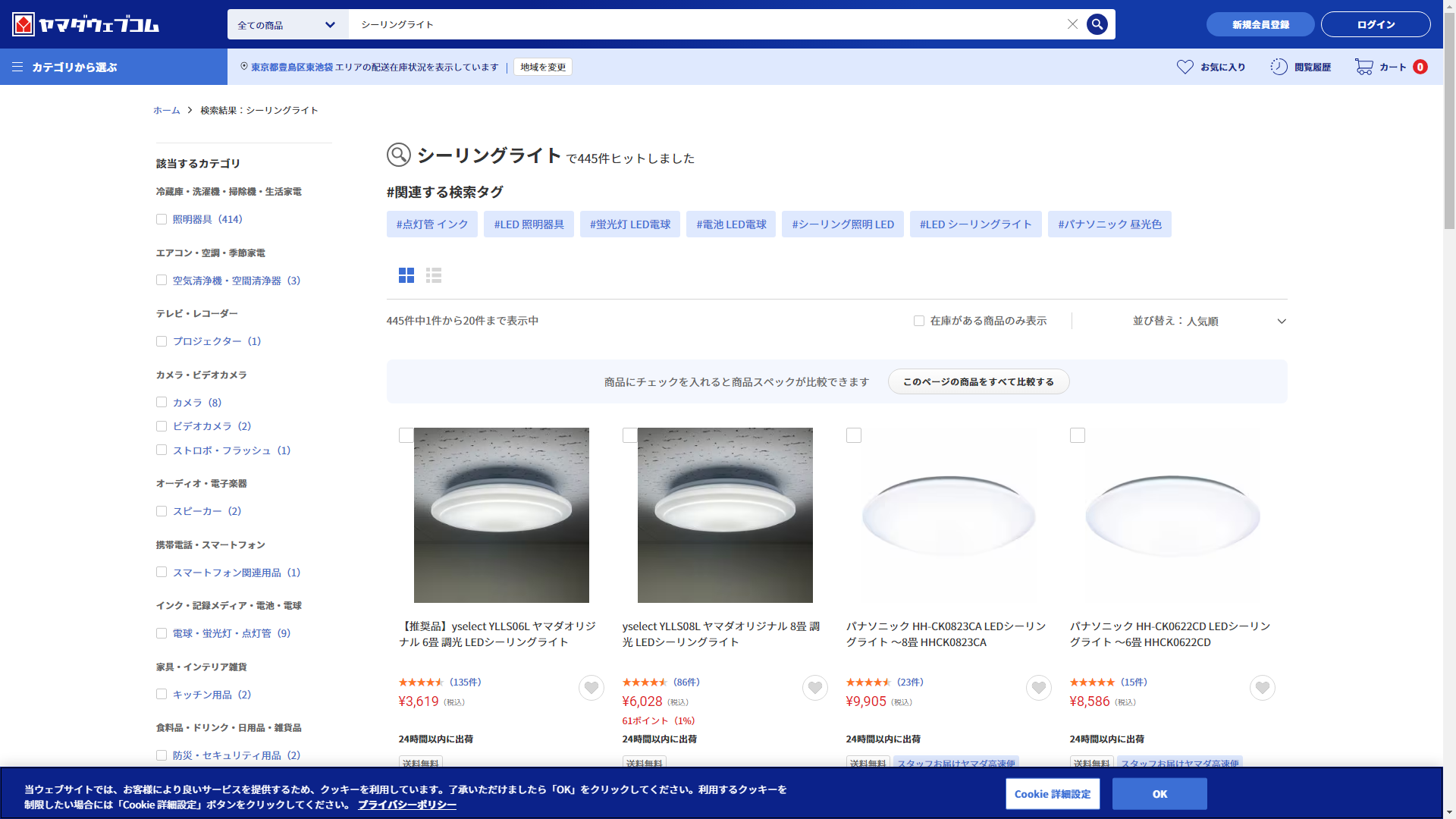Enable 在庫がある商品のみ表示 checkbox
The width and height of the screenshot is (1456, 819).
point(919,321)
